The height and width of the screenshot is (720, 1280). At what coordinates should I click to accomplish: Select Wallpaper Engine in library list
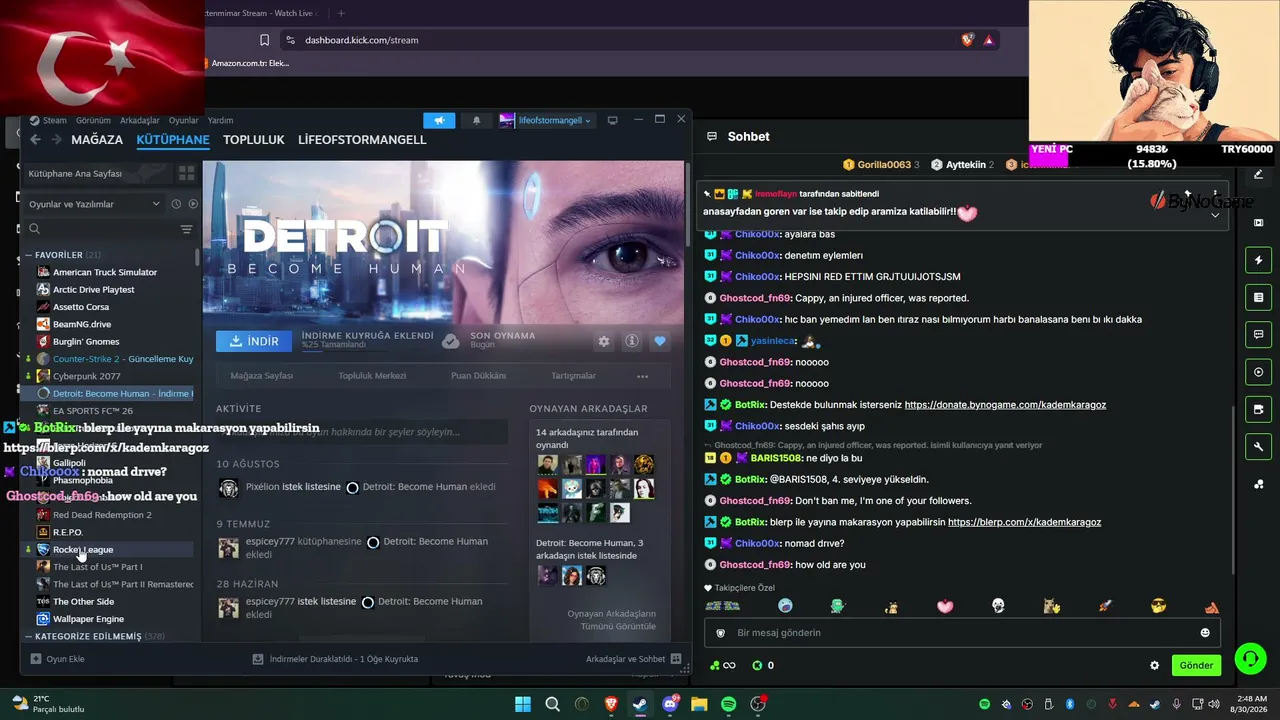[x=89, y=619]
